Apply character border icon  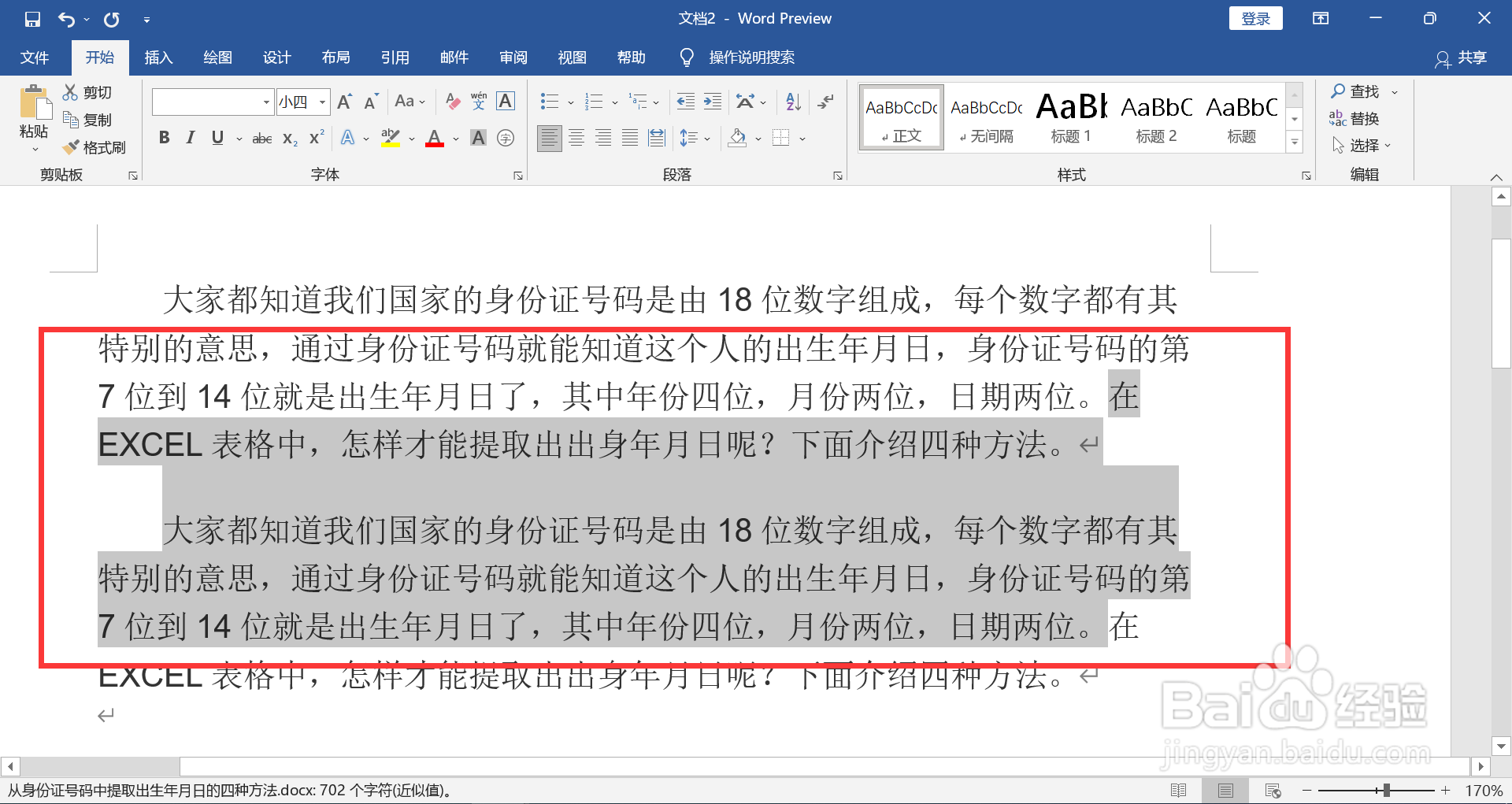[506, 102]
